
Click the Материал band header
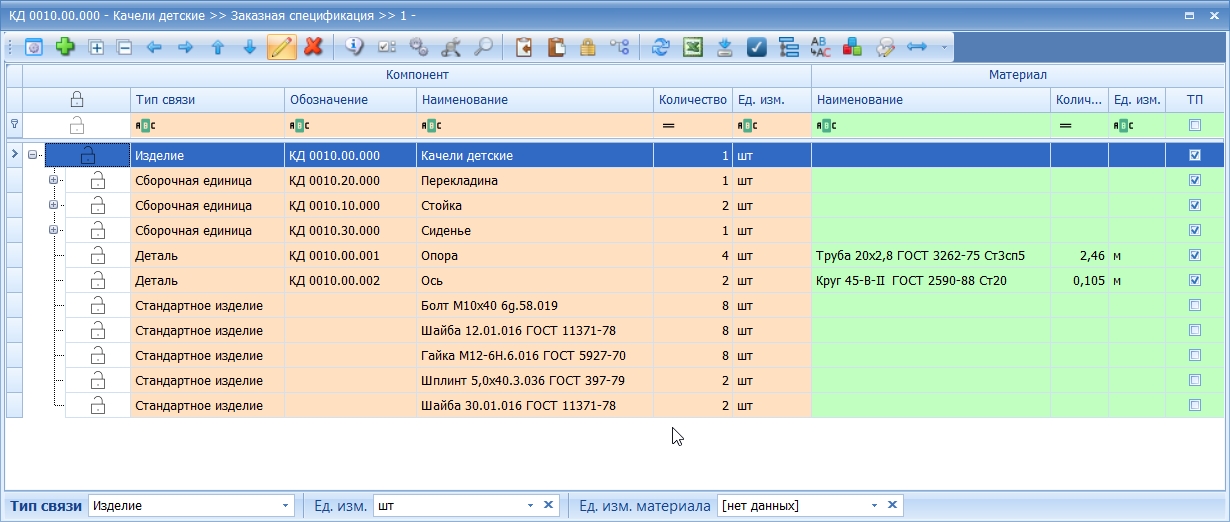(x=1018, y=75)
